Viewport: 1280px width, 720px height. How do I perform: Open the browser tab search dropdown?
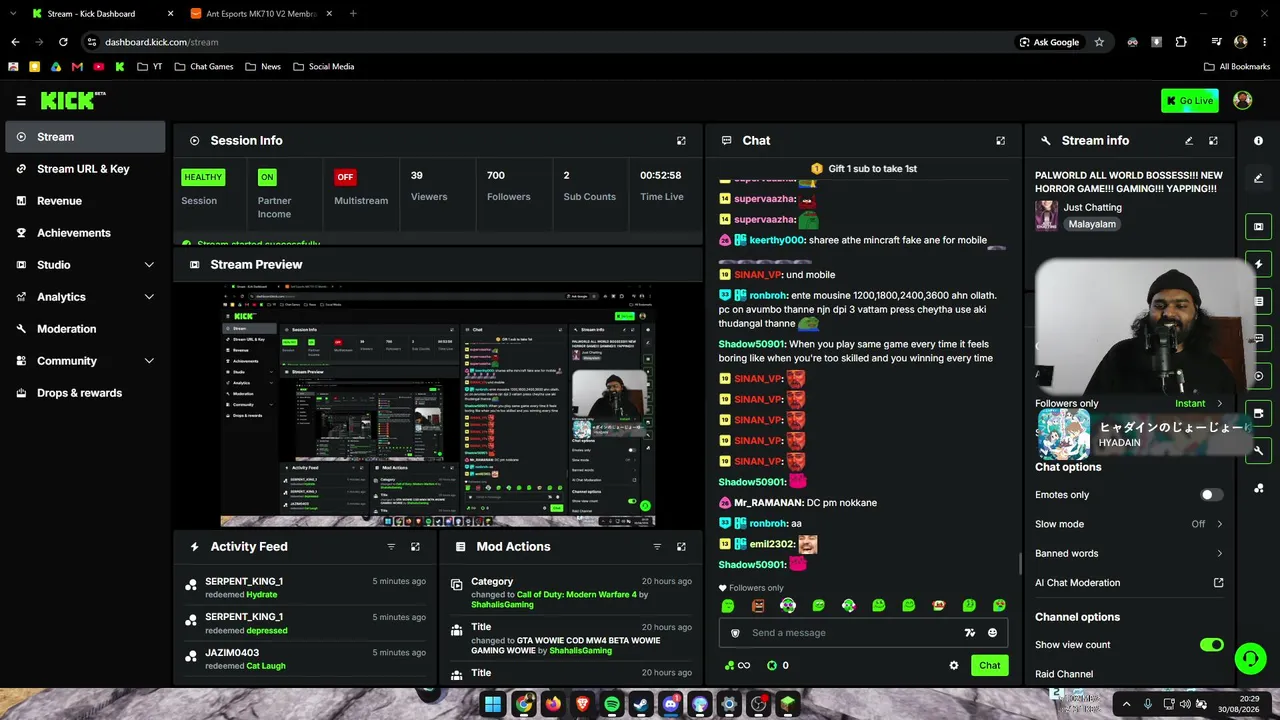pos(12,14)
